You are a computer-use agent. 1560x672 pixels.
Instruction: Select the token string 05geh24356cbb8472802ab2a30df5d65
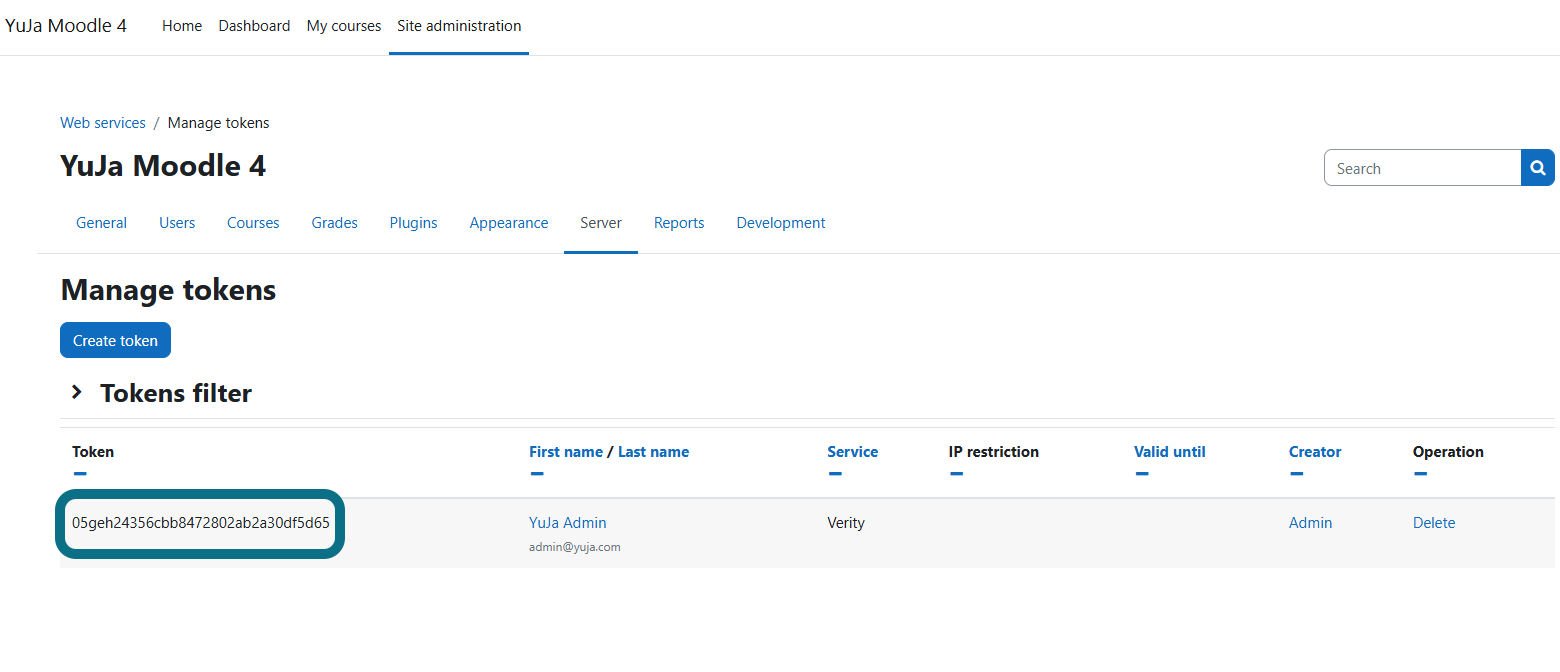click(201, 523)
